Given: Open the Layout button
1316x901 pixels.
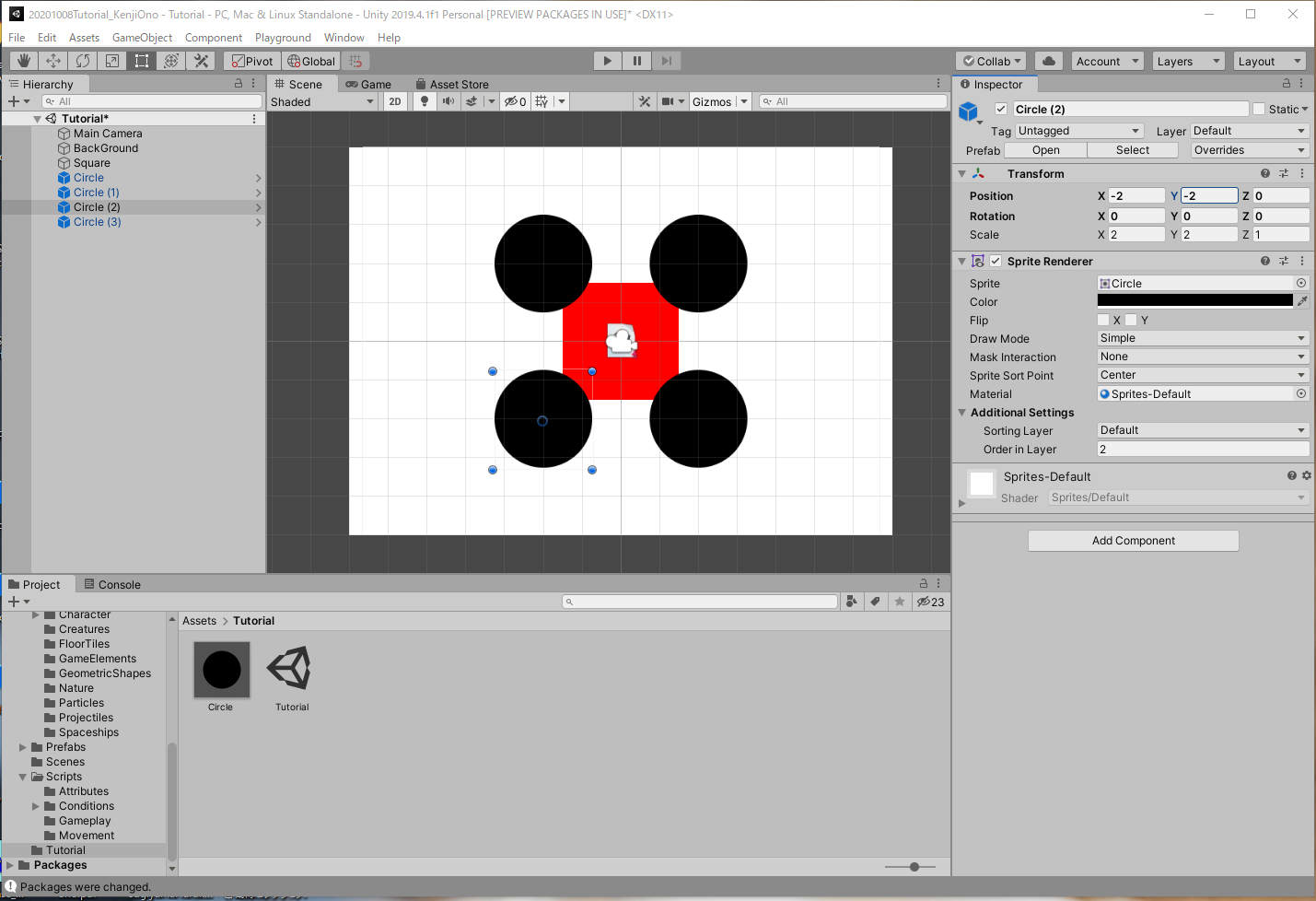Looking at the screenshot, I should (1270, 61).
